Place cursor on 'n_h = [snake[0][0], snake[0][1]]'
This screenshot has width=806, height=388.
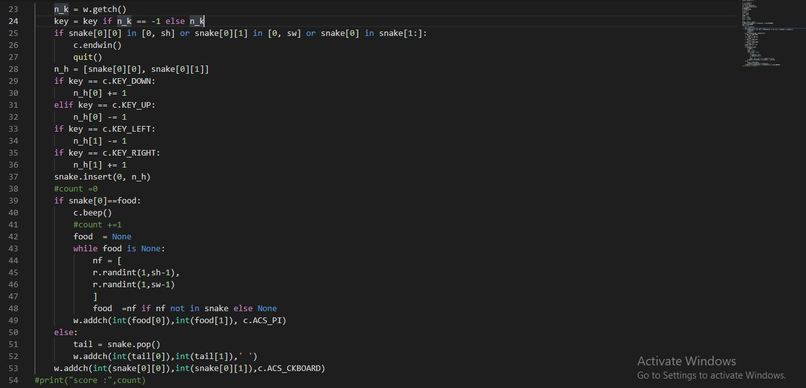pyautogui.click(x=131, y=69)
